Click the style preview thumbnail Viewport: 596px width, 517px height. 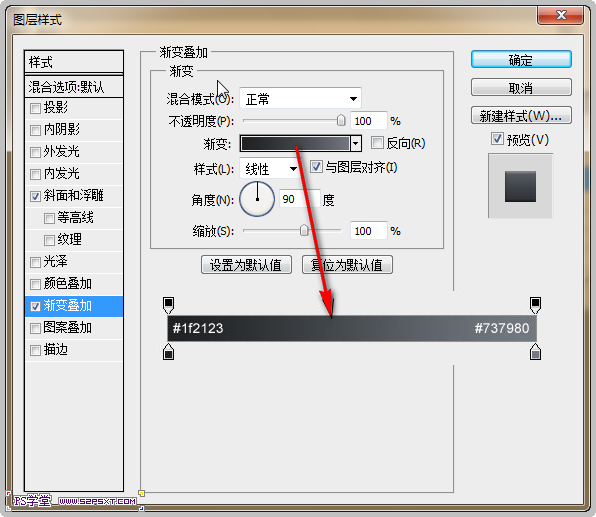520,186
